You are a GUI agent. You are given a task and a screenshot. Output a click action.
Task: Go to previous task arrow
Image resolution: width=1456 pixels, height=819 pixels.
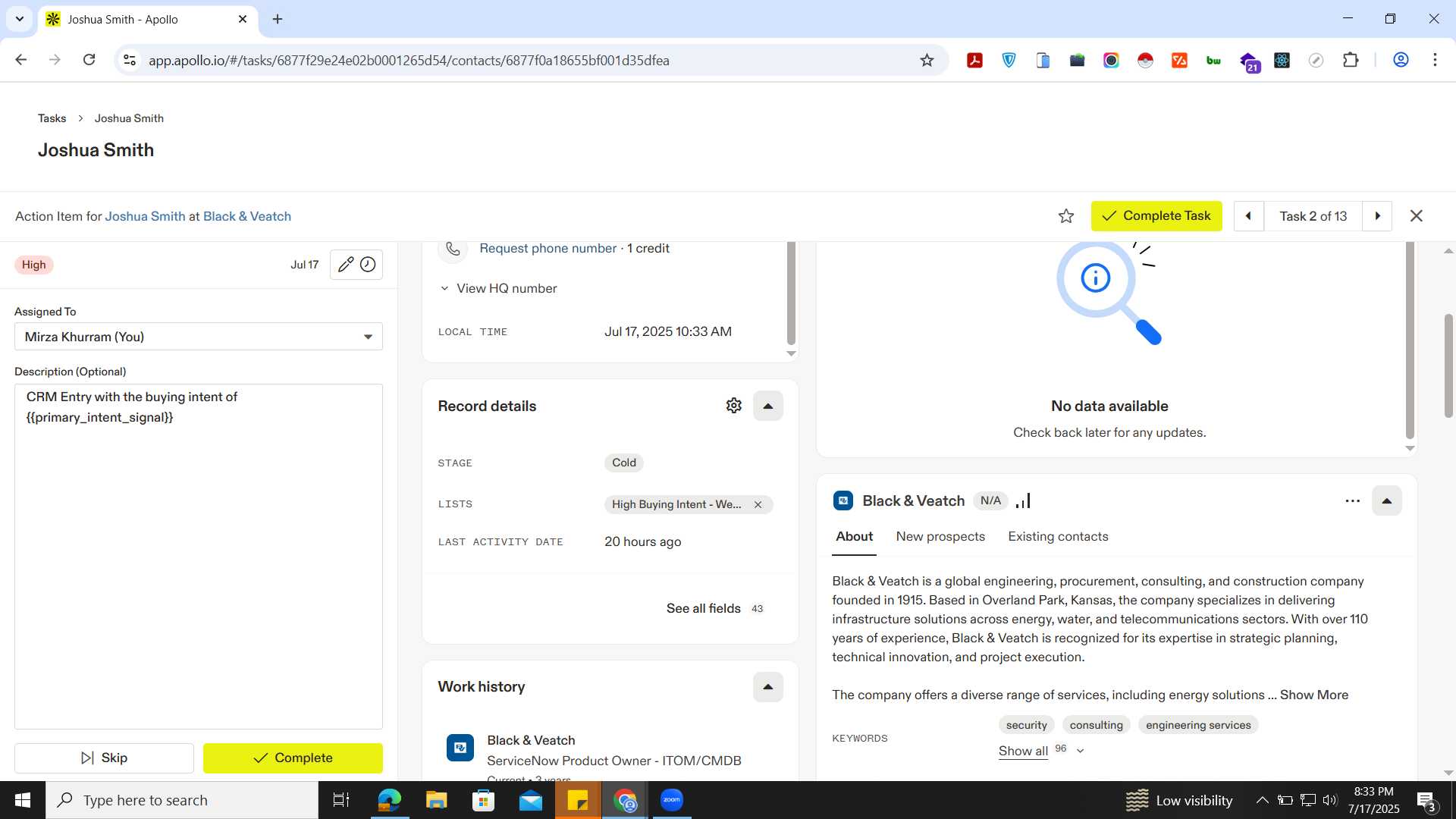click(1248, 216)
